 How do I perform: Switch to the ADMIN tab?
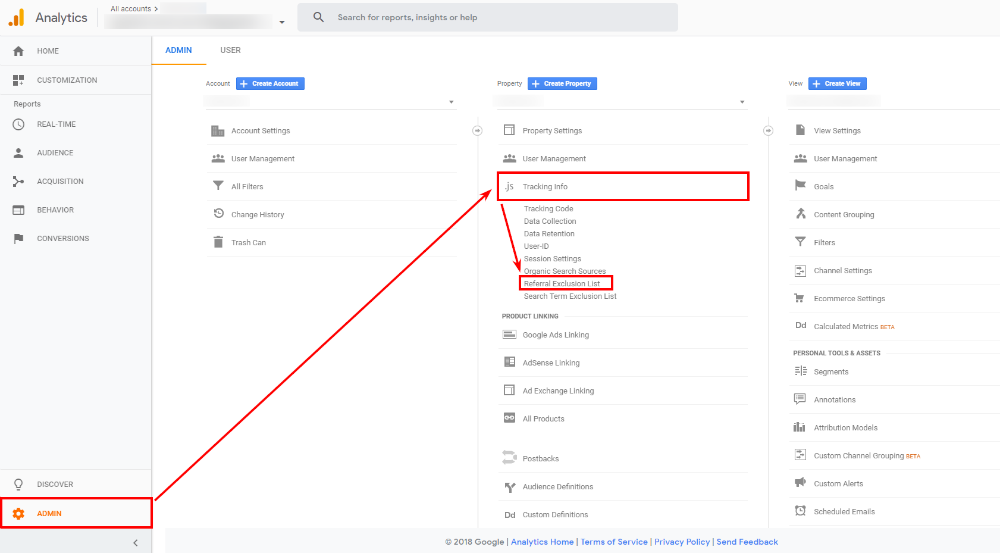pyautogui.click(x=179, y=50)
